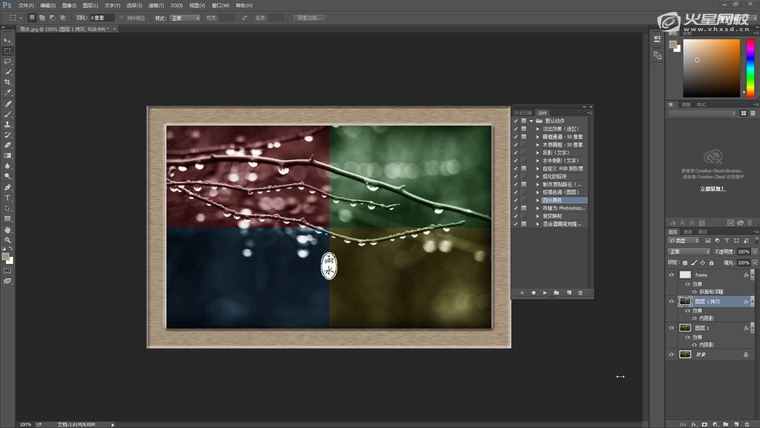Click play button in Actions panel
The height and width of the screenshot is (428, 760).
(545, 293)
